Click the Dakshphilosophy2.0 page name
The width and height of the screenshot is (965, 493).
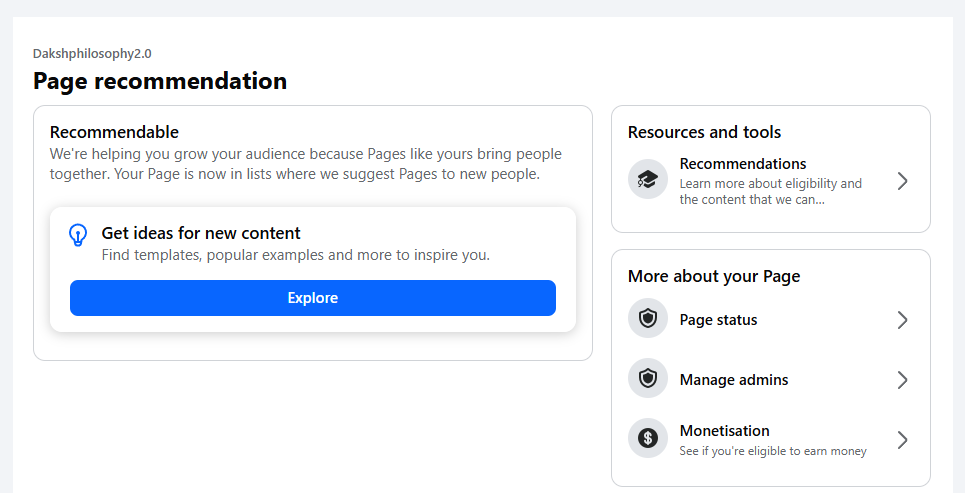click(x=92, y=54)
